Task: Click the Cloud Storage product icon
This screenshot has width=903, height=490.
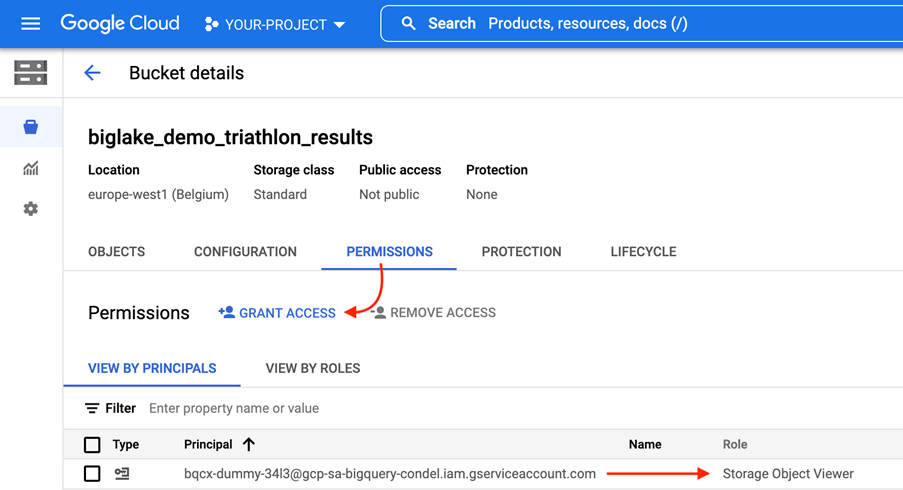Action: click(30, 73)
